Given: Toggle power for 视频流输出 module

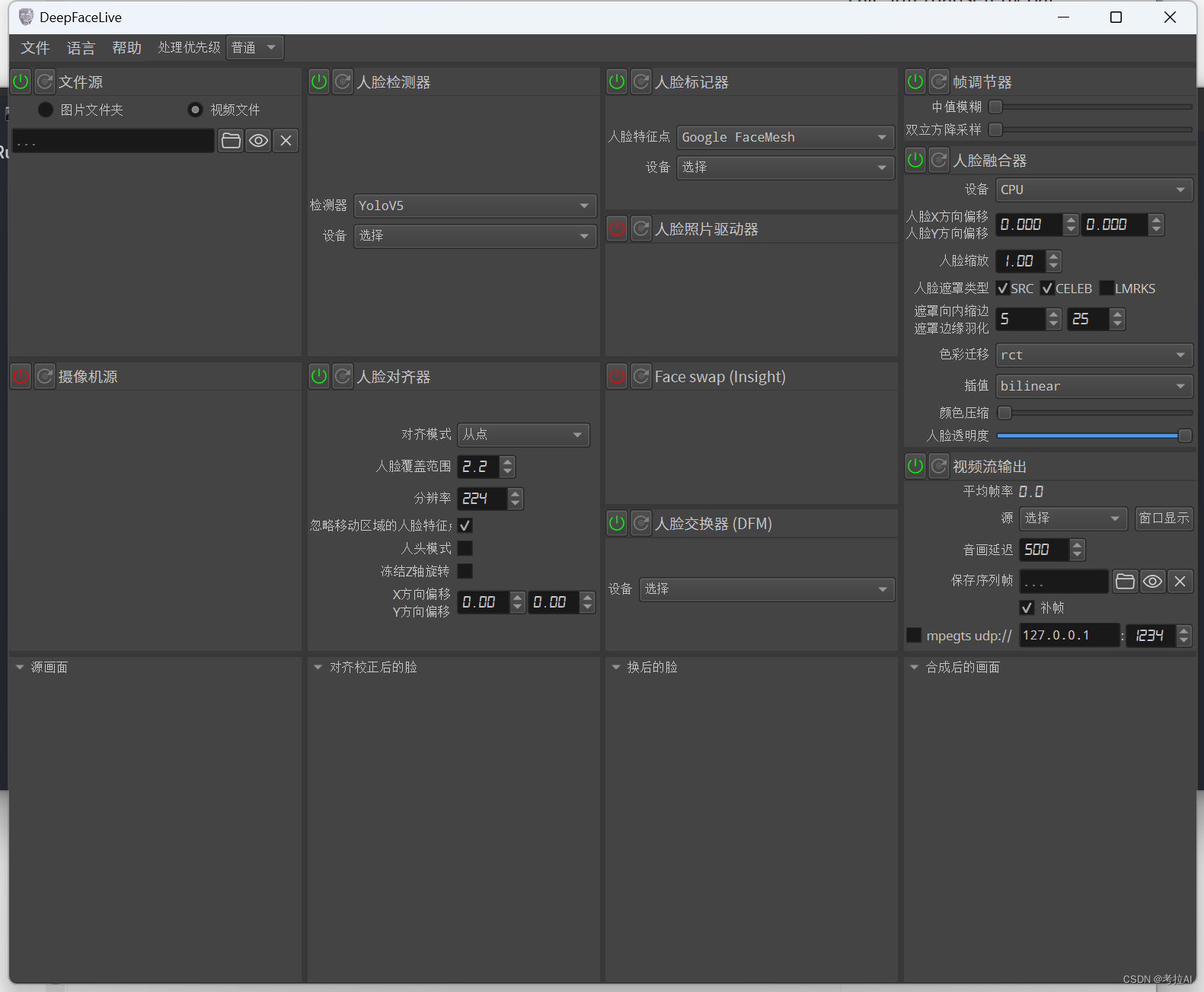Looking at the screenshot, I should point(915,466).
